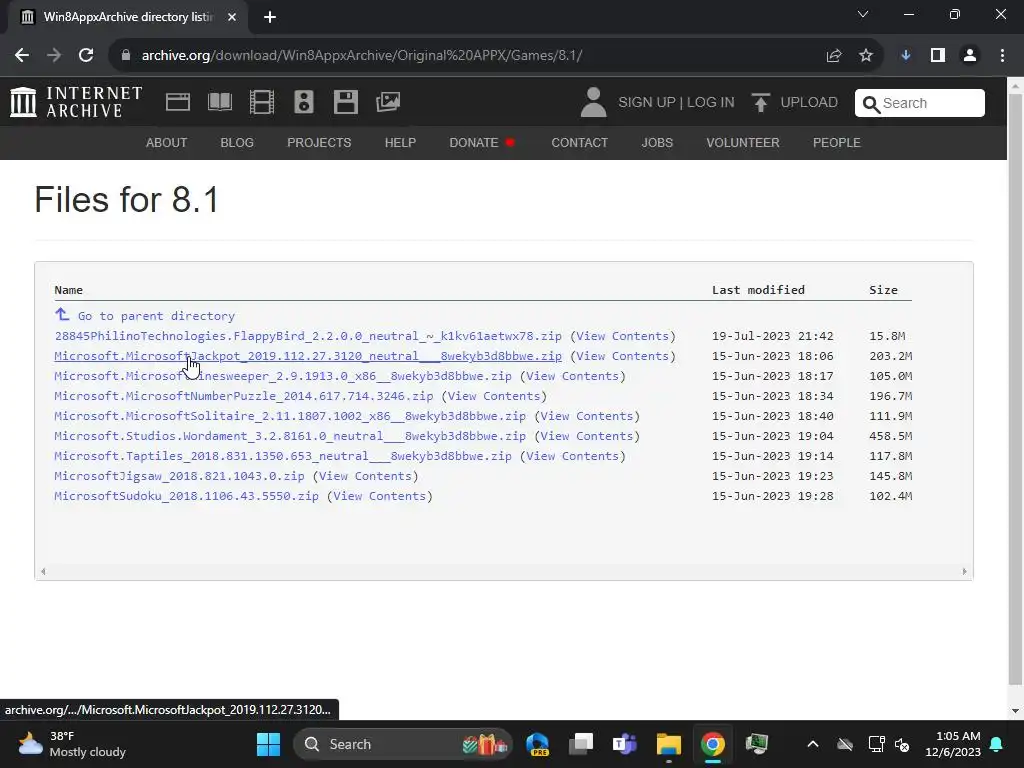Close the Win8AppxArchive tab
The width and height of the screenshot is (1024, 768).
pyautogui.click(x=232, y=17)
